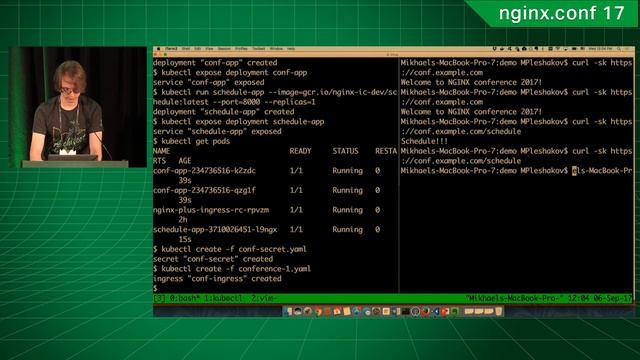Open the Session menu
640x360 pixels.
tap(224, 49)
